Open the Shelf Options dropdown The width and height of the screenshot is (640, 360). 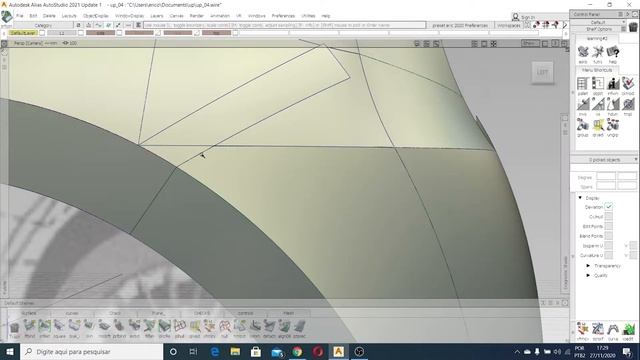(x=598, y=29)
